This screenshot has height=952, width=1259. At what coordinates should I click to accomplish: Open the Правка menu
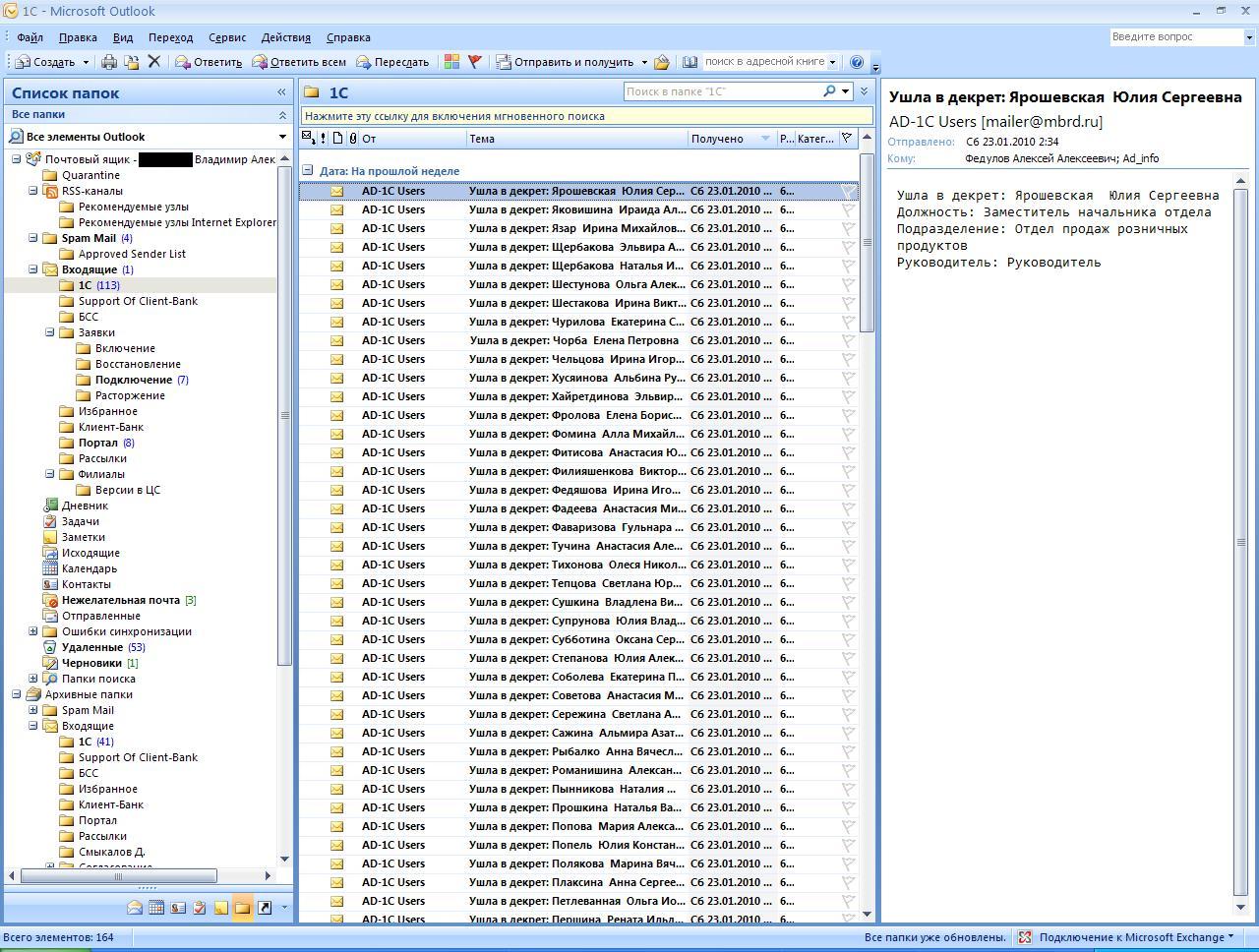pos(78,37)
